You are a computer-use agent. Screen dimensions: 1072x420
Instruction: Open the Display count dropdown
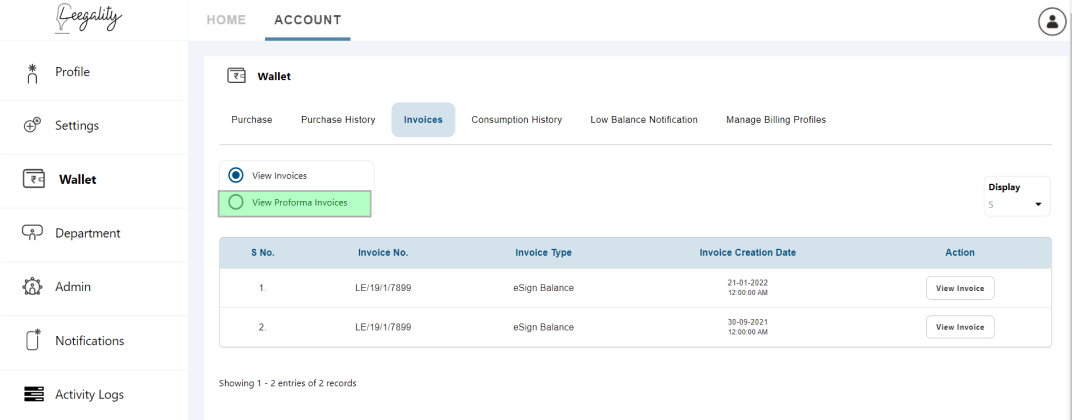tap(1017, 204)
